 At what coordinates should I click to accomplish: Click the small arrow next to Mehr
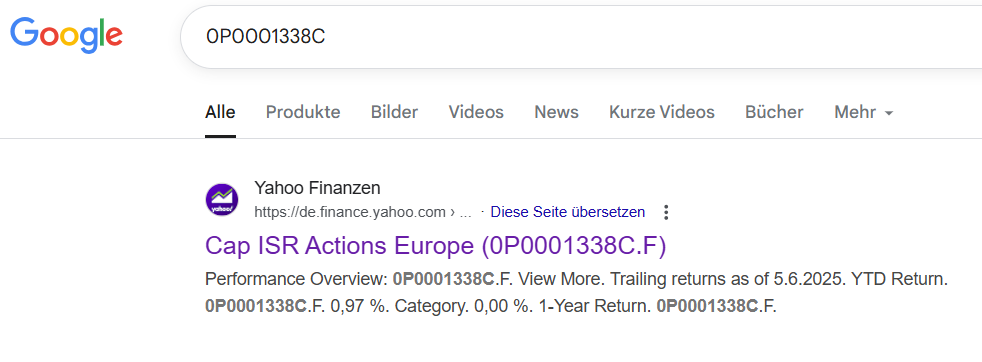pos(888,113)
